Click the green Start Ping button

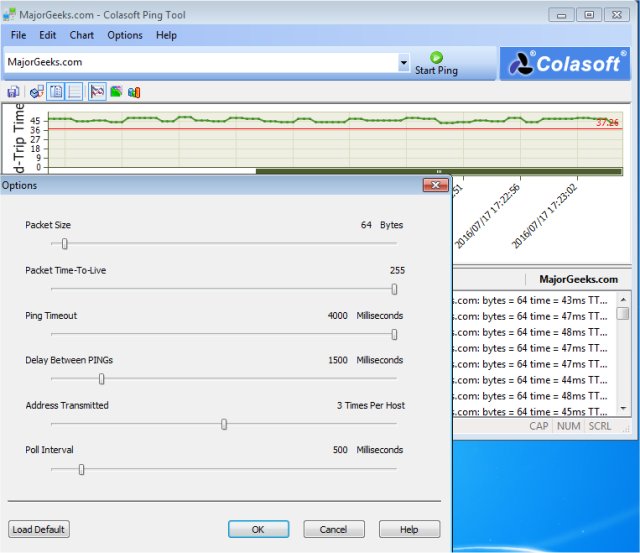436,64
